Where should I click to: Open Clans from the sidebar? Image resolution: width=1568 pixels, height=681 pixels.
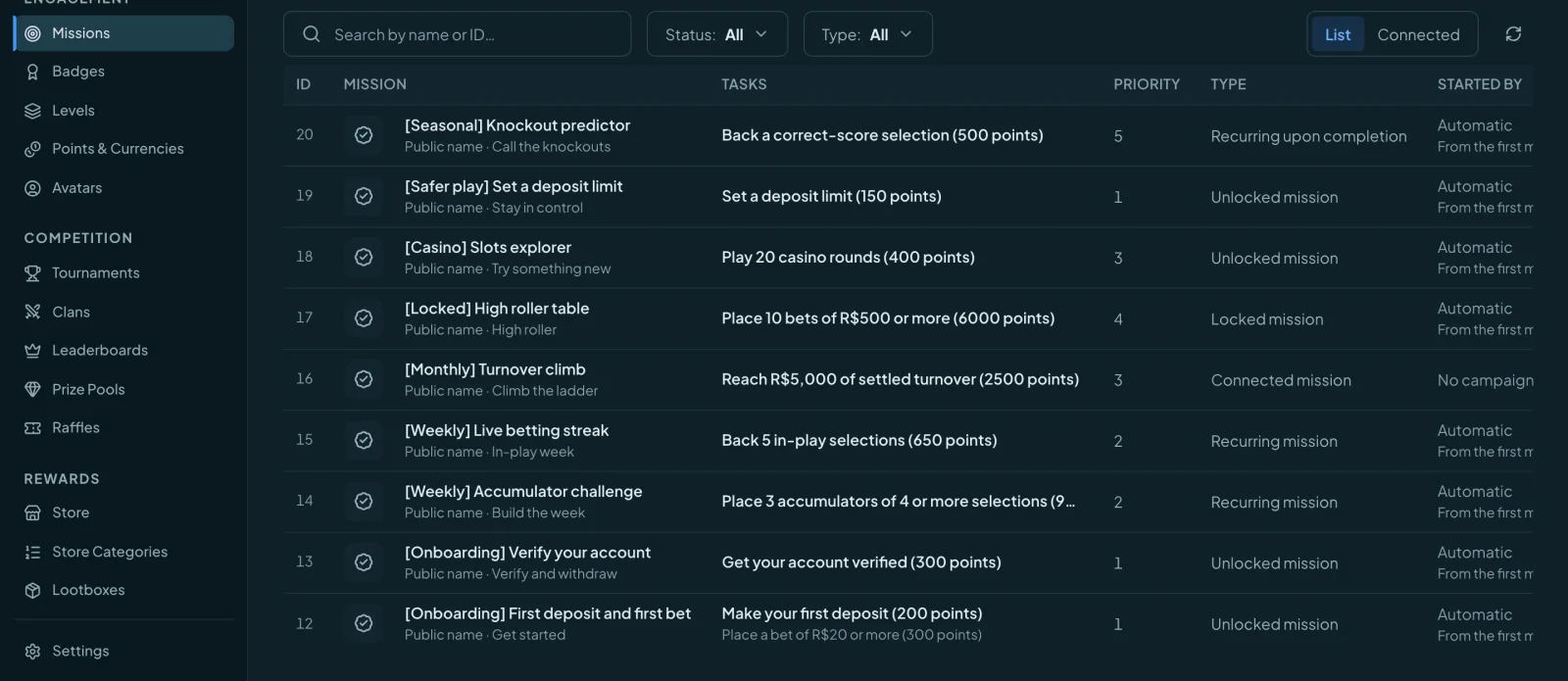tap(71, 312)
